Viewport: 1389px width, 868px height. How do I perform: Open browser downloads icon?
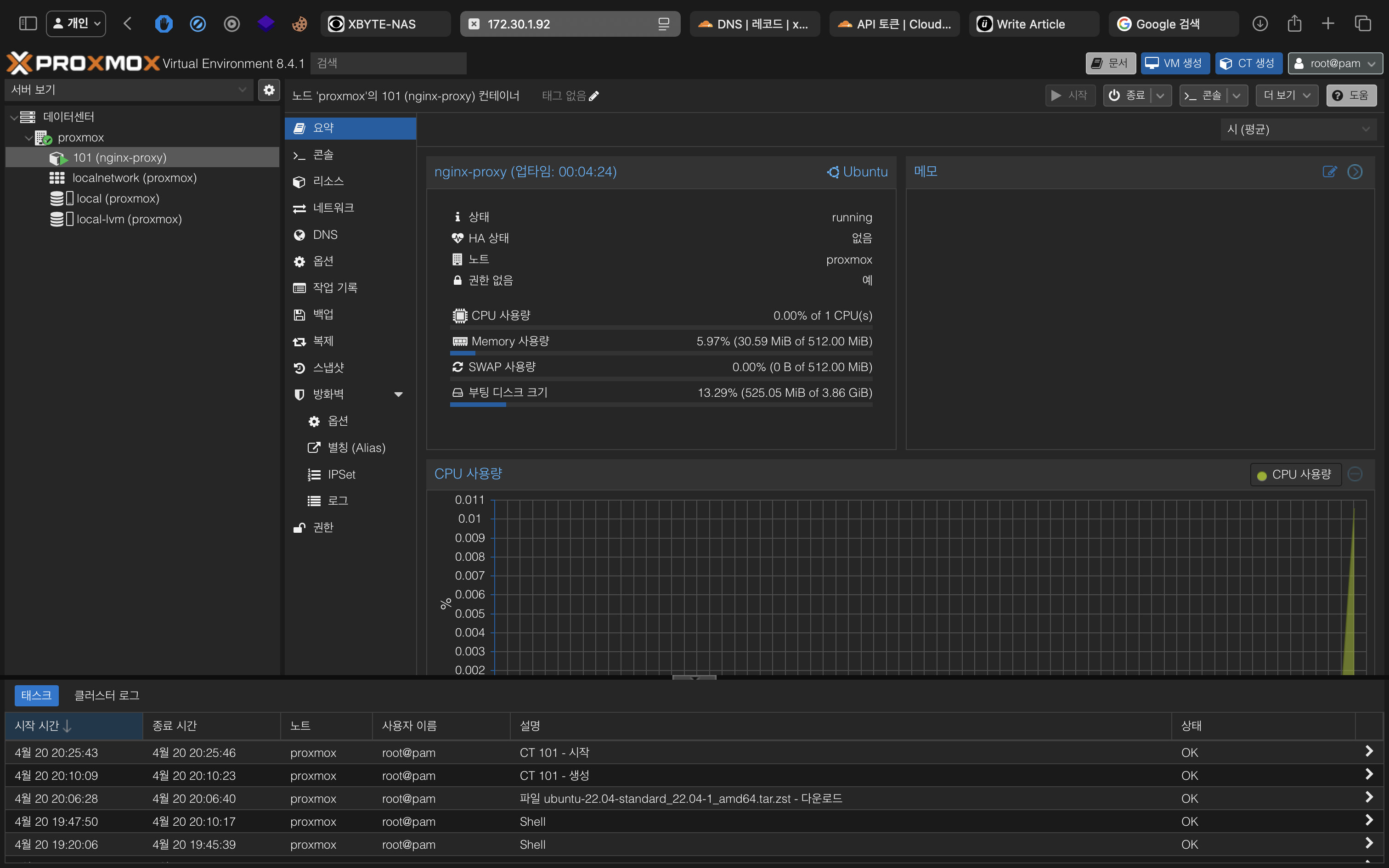click(x=1260, y=23)
